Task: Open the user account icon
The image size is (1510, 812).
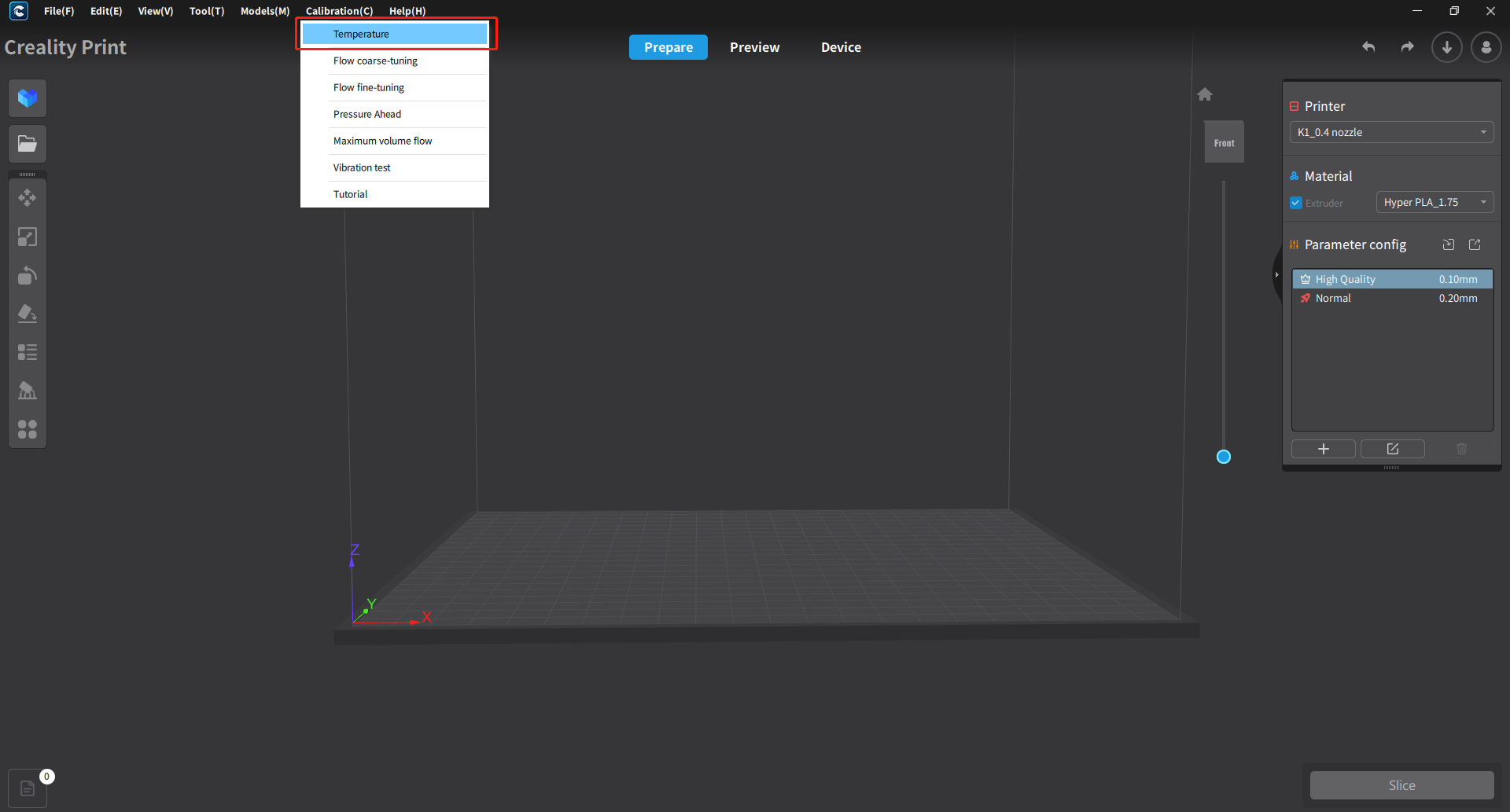Action: pyautogui.click(x=1486, y=47)
